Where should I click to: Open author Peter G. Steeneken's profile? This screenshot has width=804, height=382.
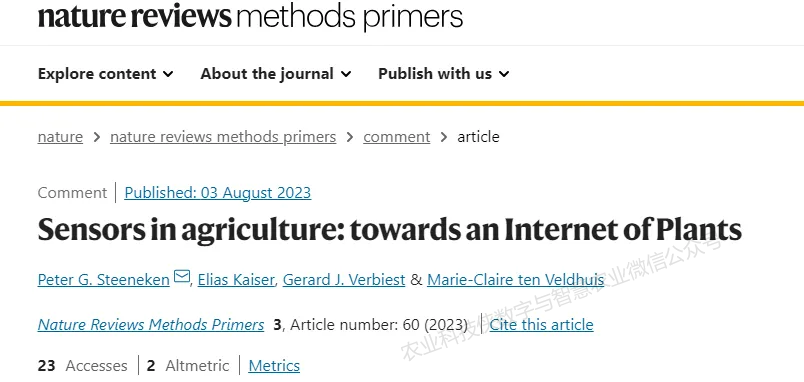104,280
